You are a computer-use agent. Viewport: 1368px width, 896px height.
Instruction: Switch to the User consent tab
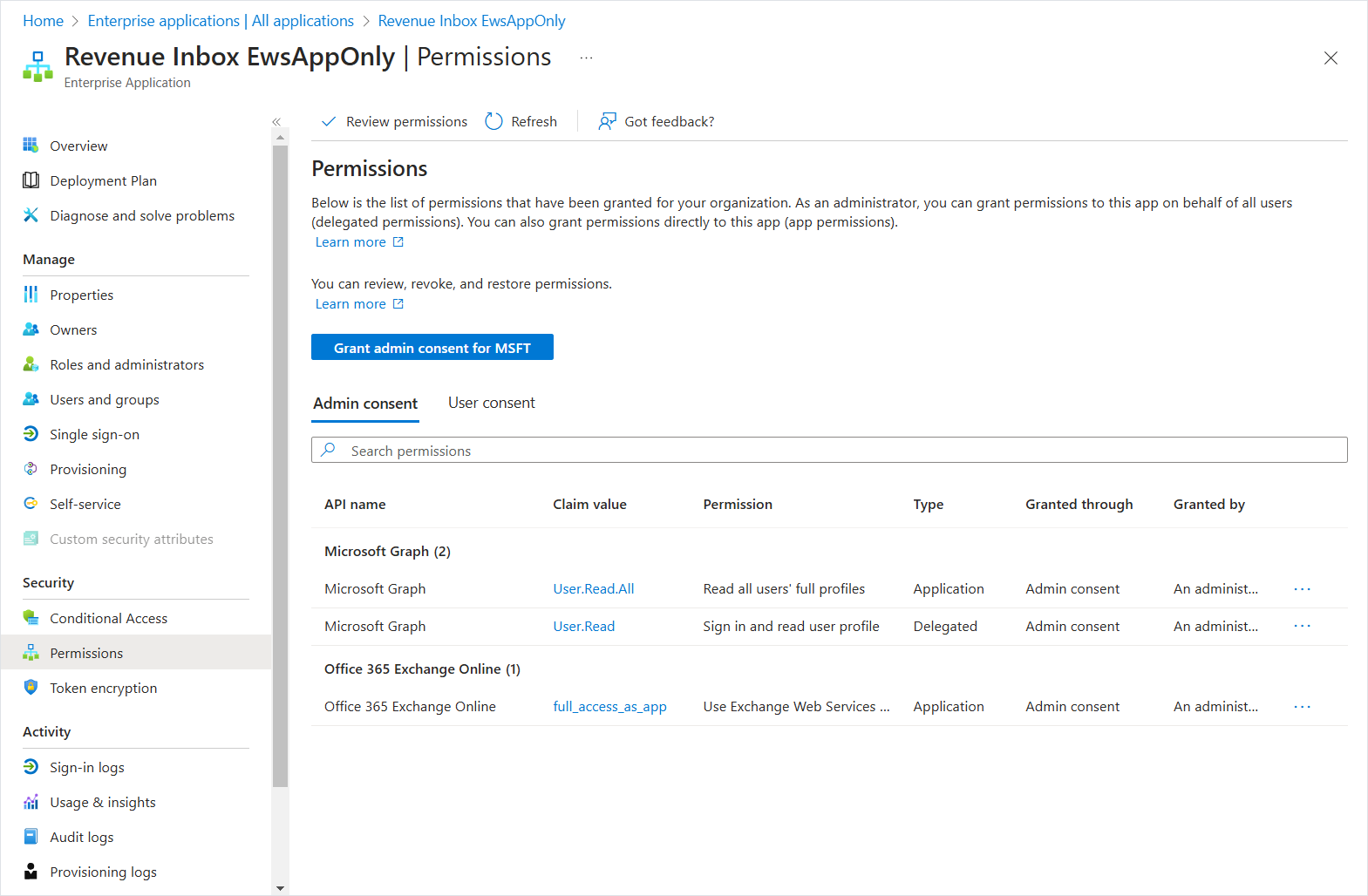[492, 403]
